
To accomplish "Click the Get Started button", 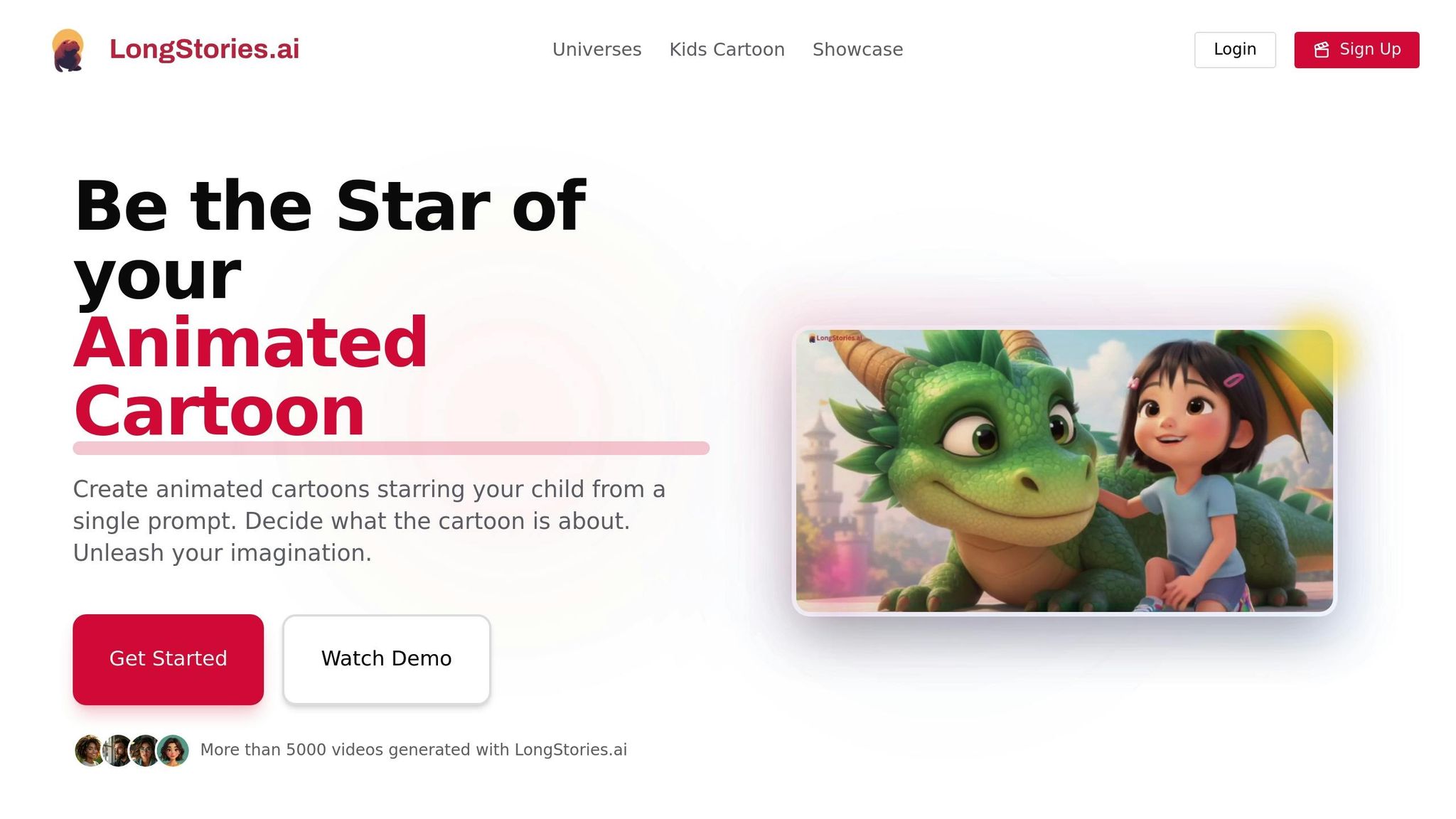I will coord(168,659).
